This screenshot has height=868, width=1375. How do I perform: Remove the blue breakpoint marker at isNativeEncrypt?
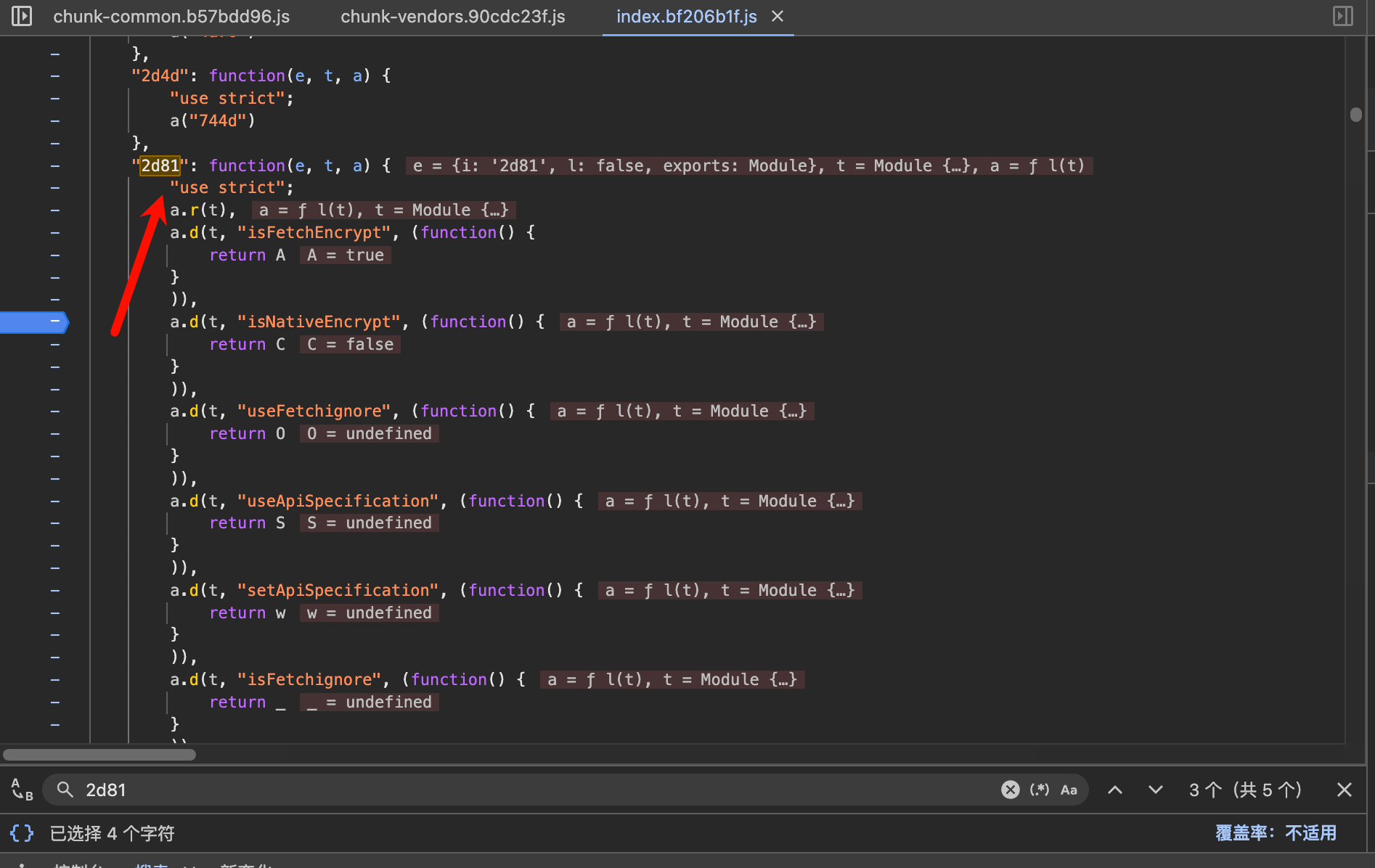pos(34,322)
